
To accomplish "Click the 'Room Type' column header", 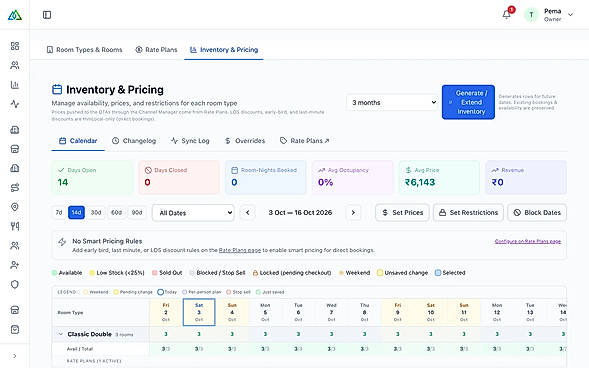I will coord(70,312).
